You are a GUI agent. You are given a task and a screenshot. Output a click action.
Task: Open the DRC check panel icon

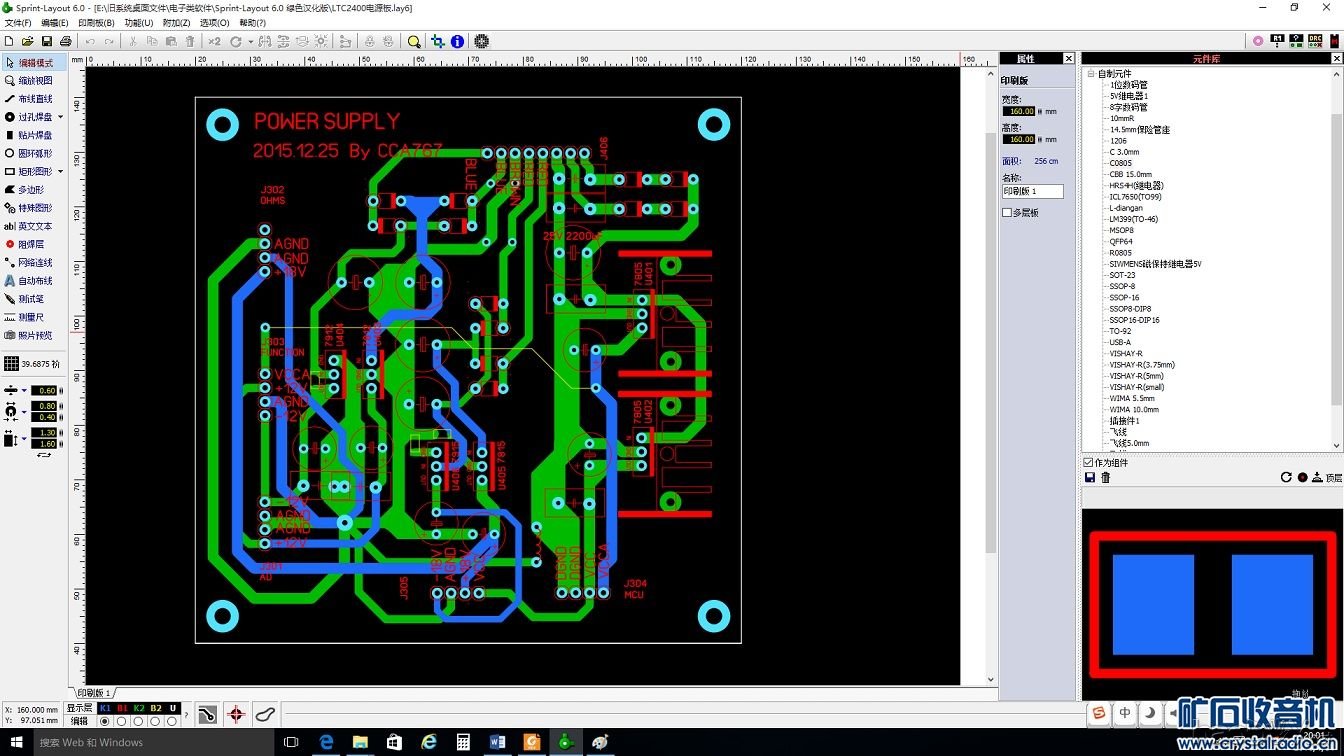point(1315,41)
